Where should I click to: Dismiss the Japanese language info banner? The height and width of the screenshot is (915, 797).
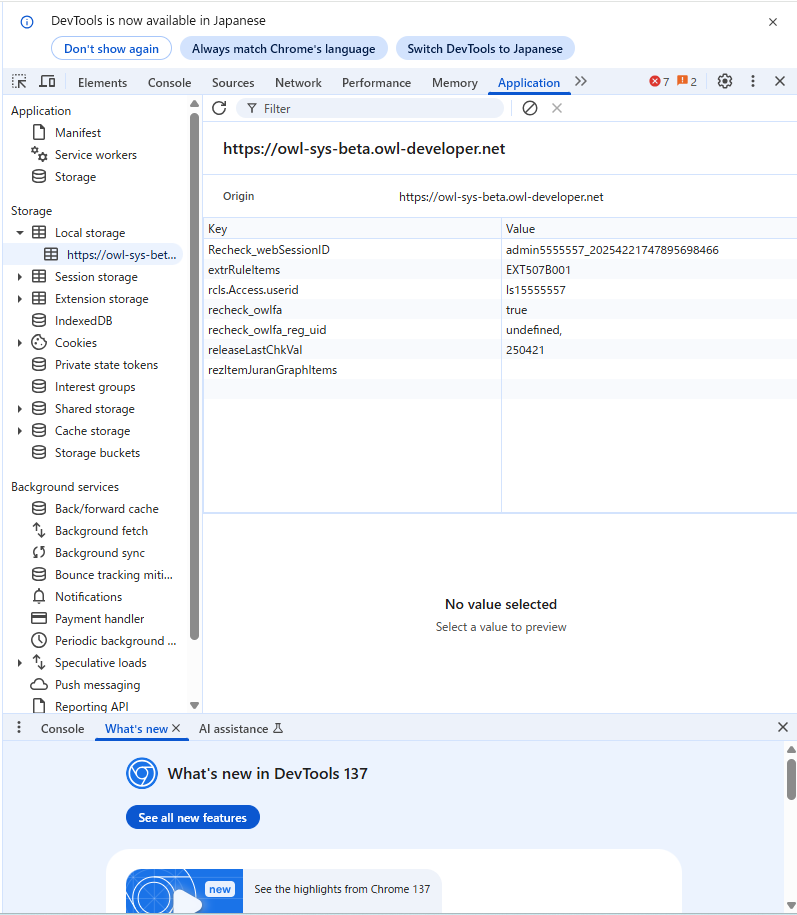tap(772, 22)
